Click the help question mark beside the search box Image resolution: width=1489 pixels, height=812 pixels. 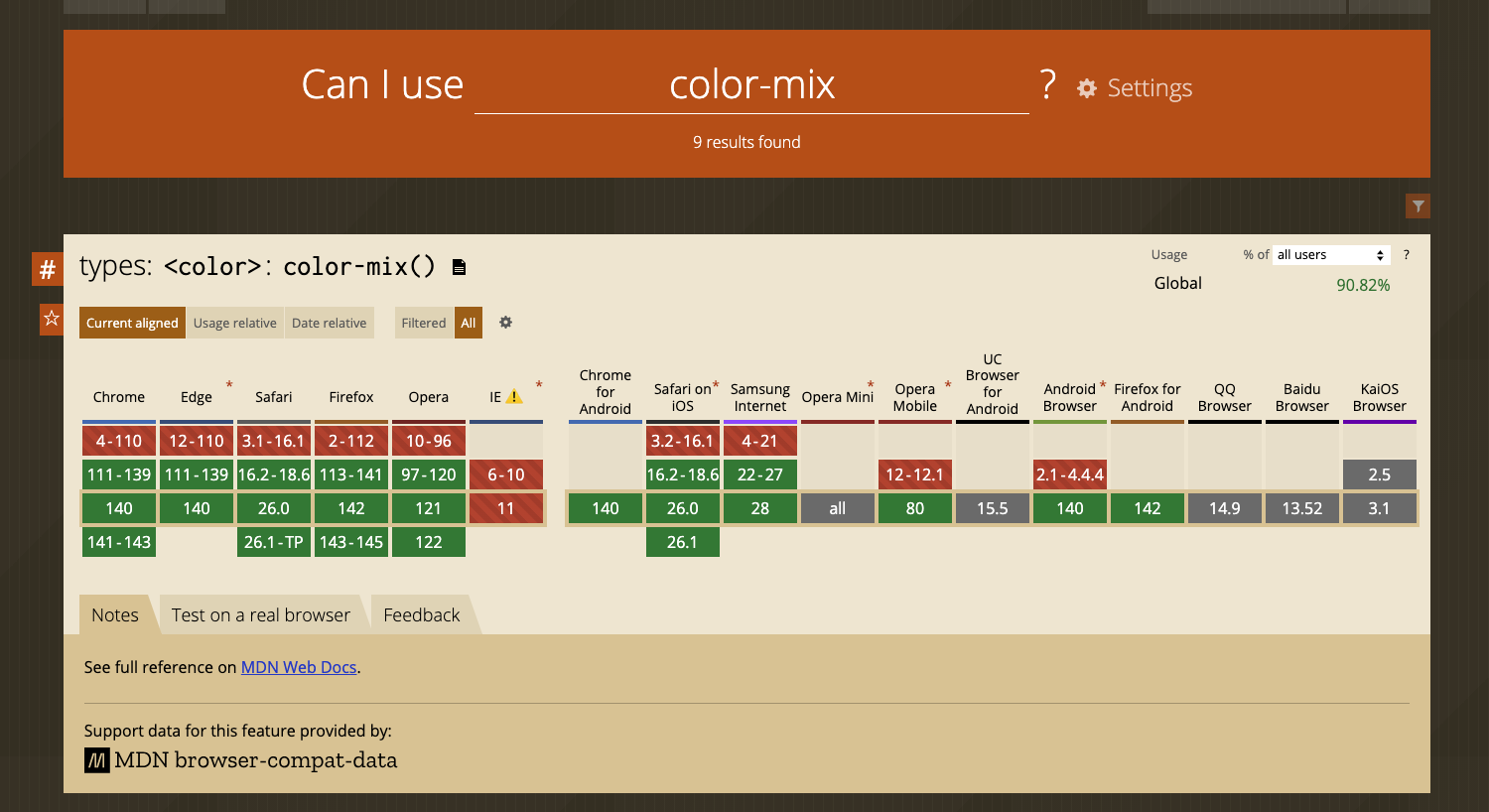(1045, 84)
